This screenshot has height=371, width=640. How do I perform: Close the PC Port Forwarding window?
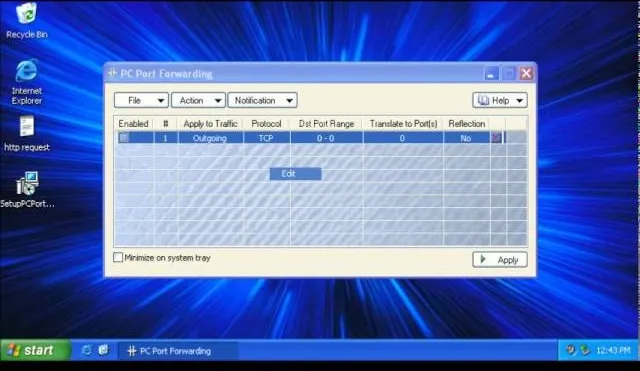pos(526,73)
